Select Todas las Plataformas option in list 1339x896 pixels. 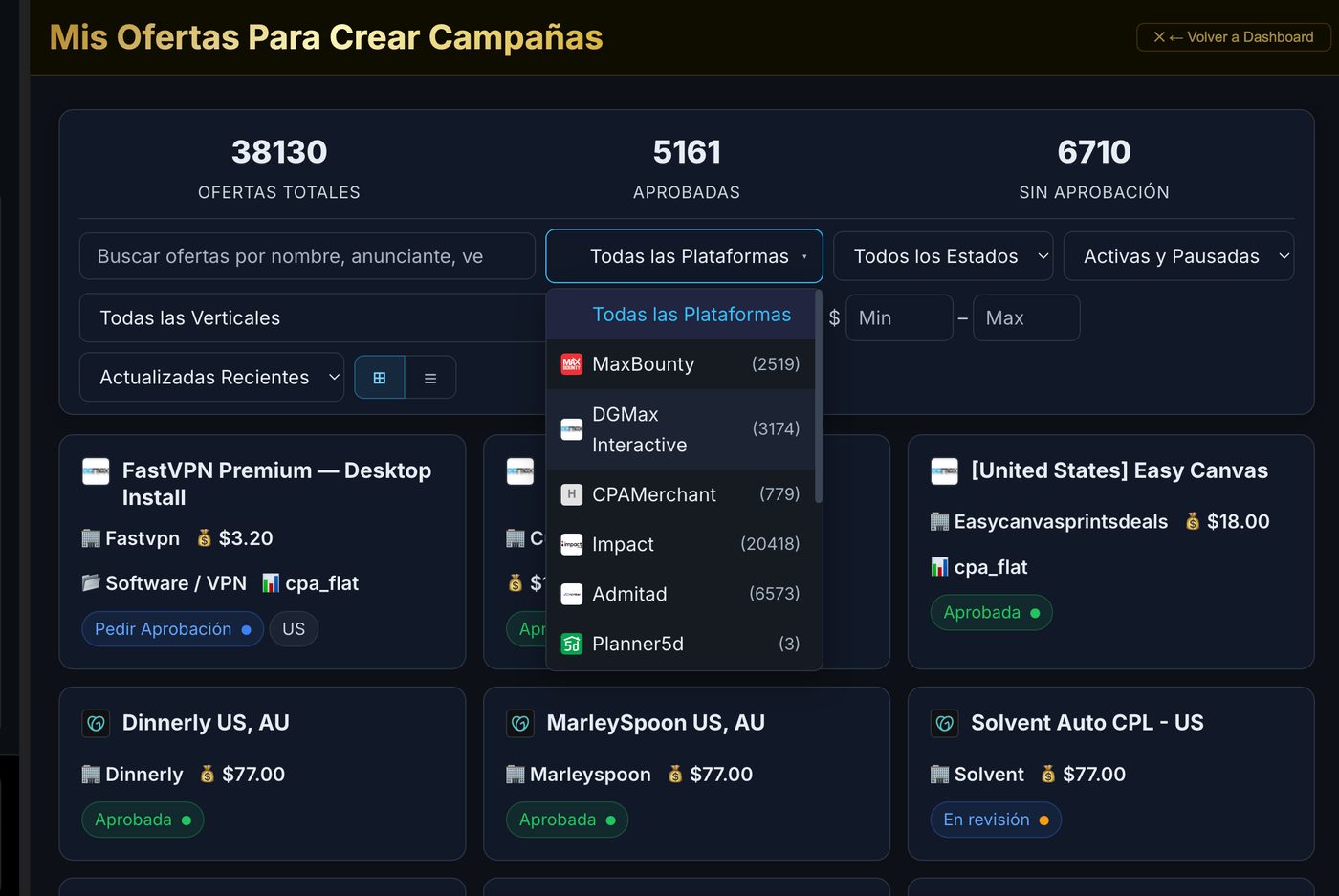[x=681, y=315]
